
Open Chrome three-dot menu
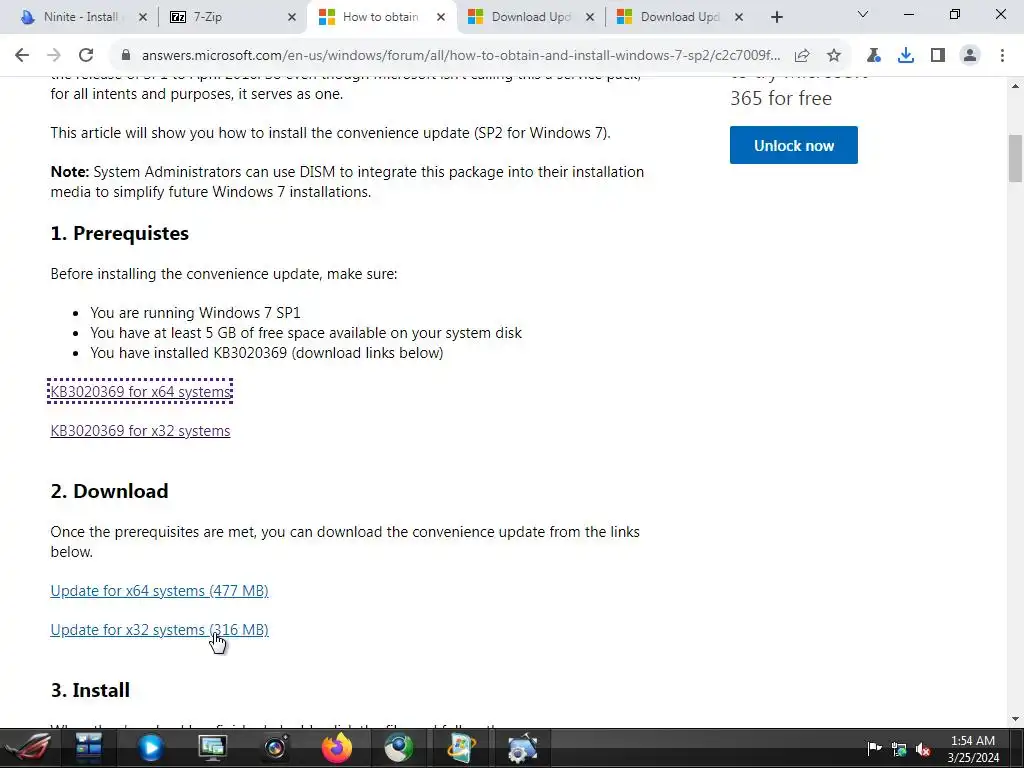click(x=1002, y=55)
